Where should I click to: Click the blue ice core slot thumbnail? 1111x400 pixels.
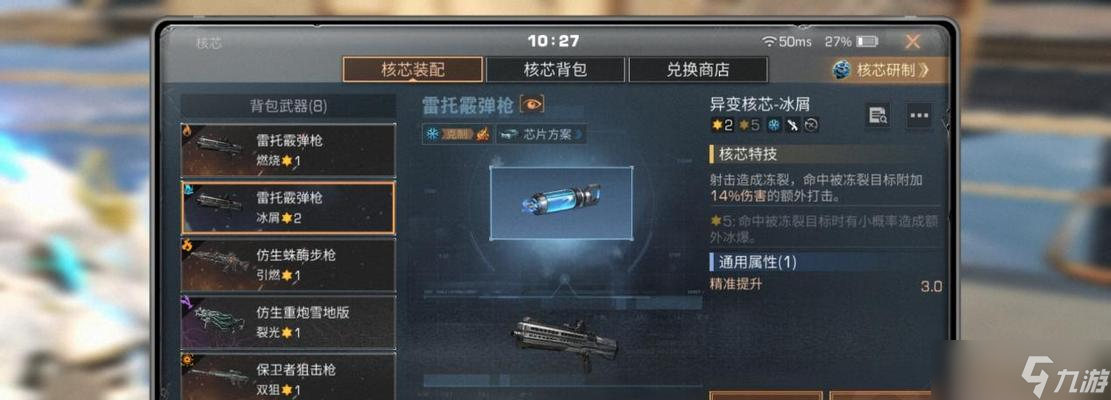[560, 203]
